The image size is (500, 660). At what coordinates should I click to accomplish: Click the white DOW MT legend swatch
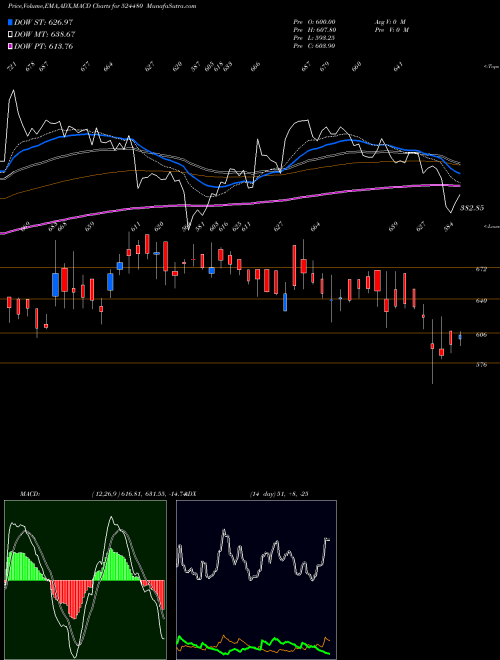[10, 34]
